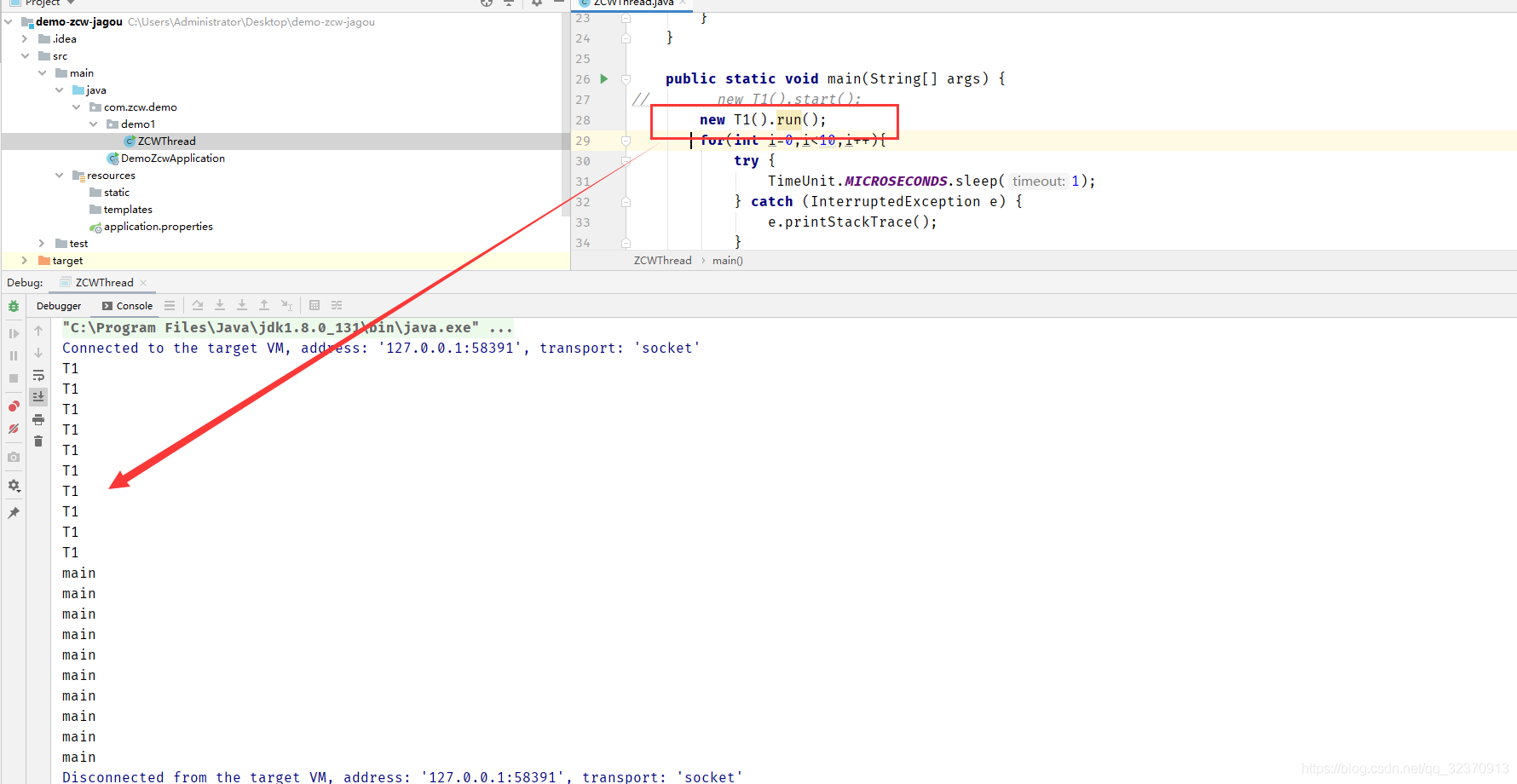The image size is (1517, 784).
Task: Click the console down-arrow icon
Action: tap(38, 353)
